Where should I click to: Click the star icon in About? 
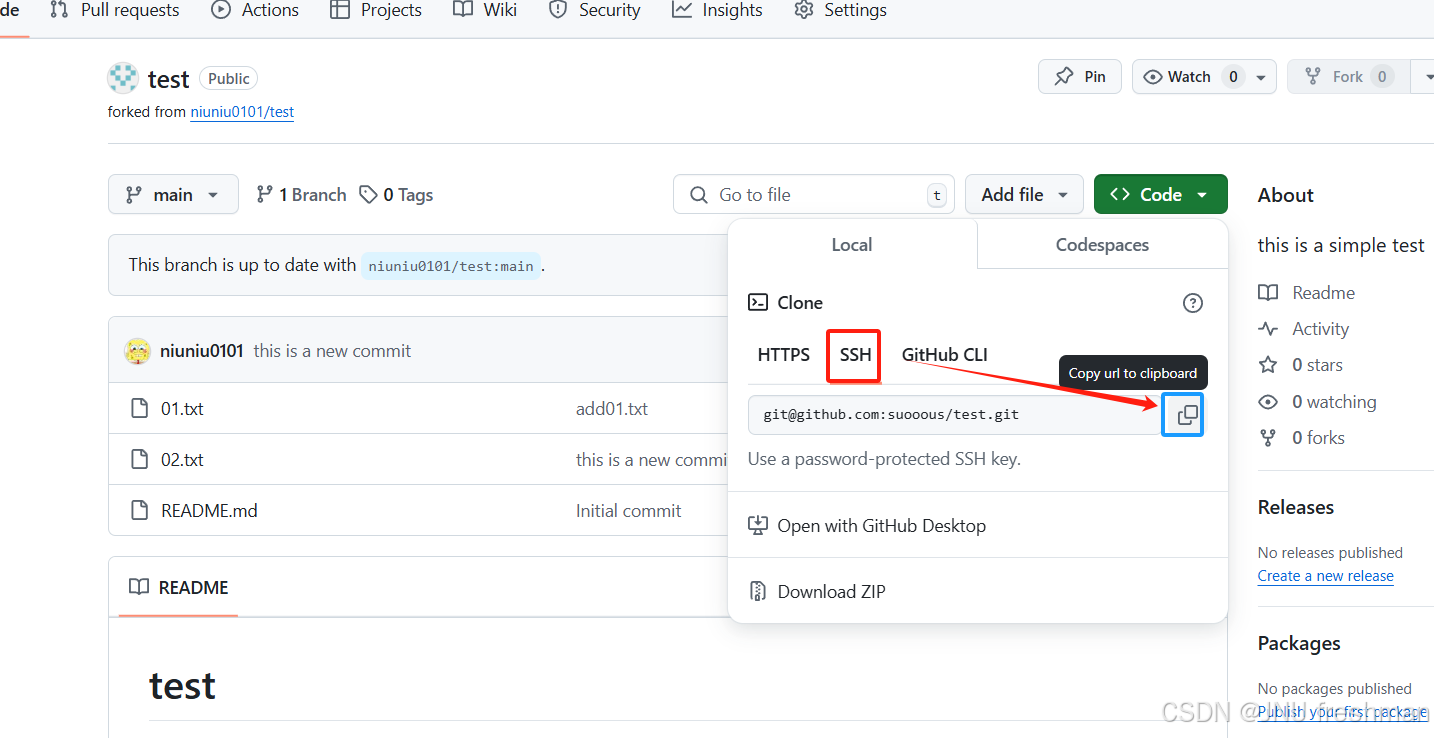pos(1268,365)
